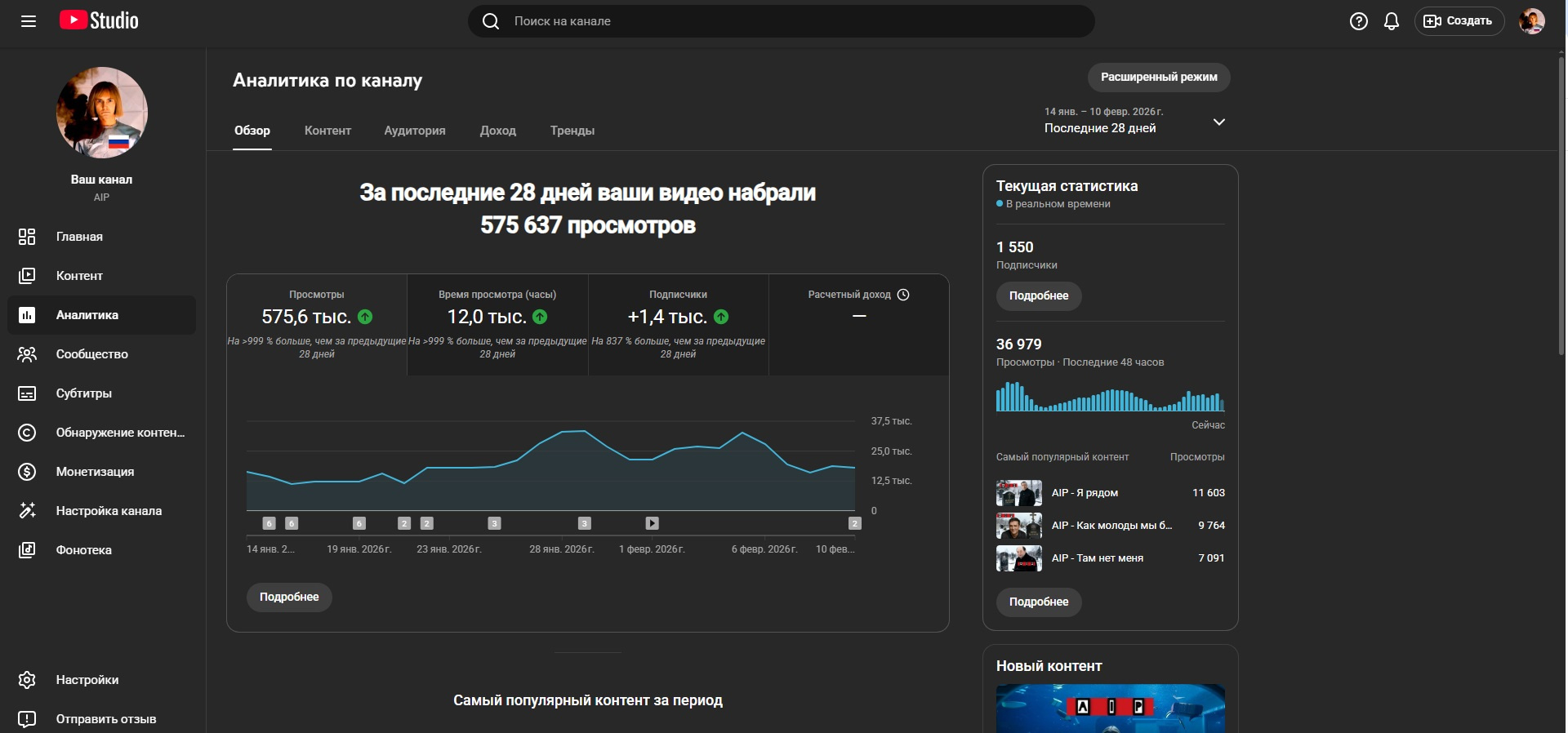Open Monetization from the sidebar
The image size is (1568, 733).
(95, 472)
